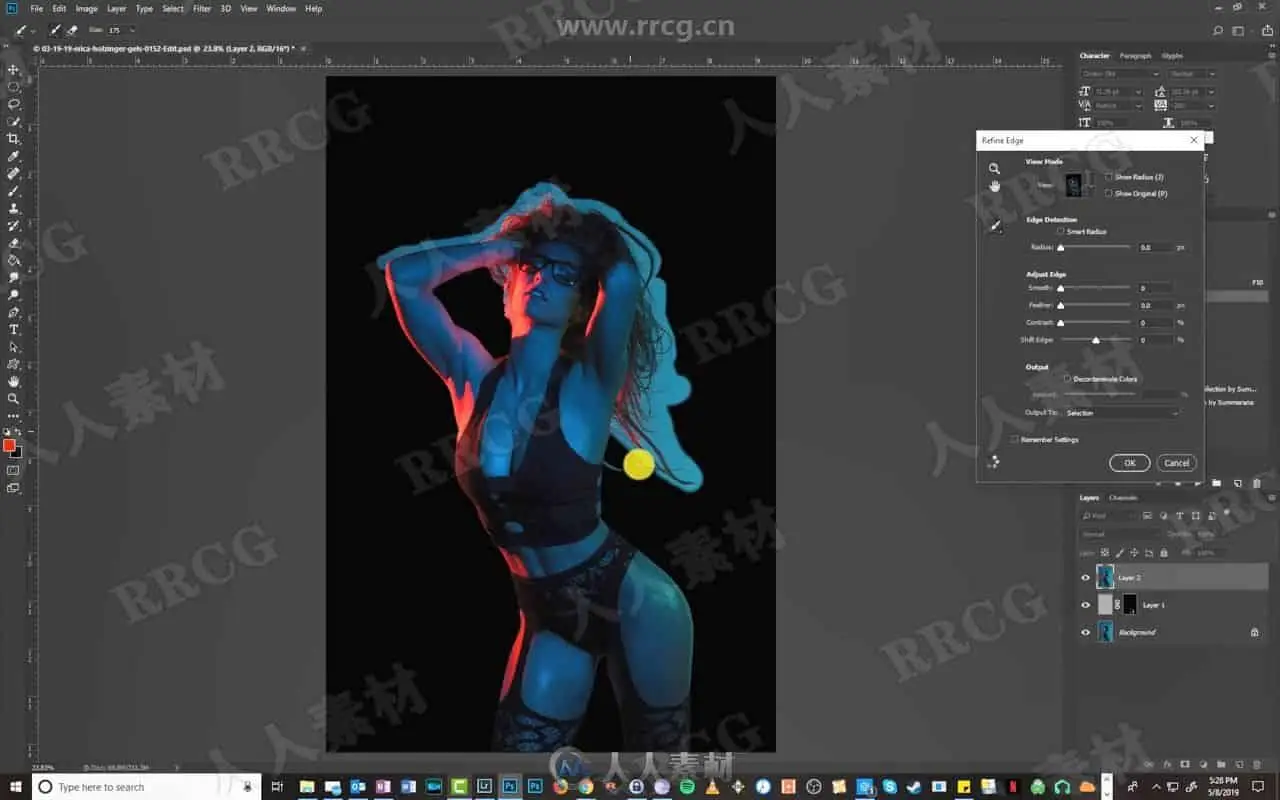Select the Path Selection tool

point(14,347)
